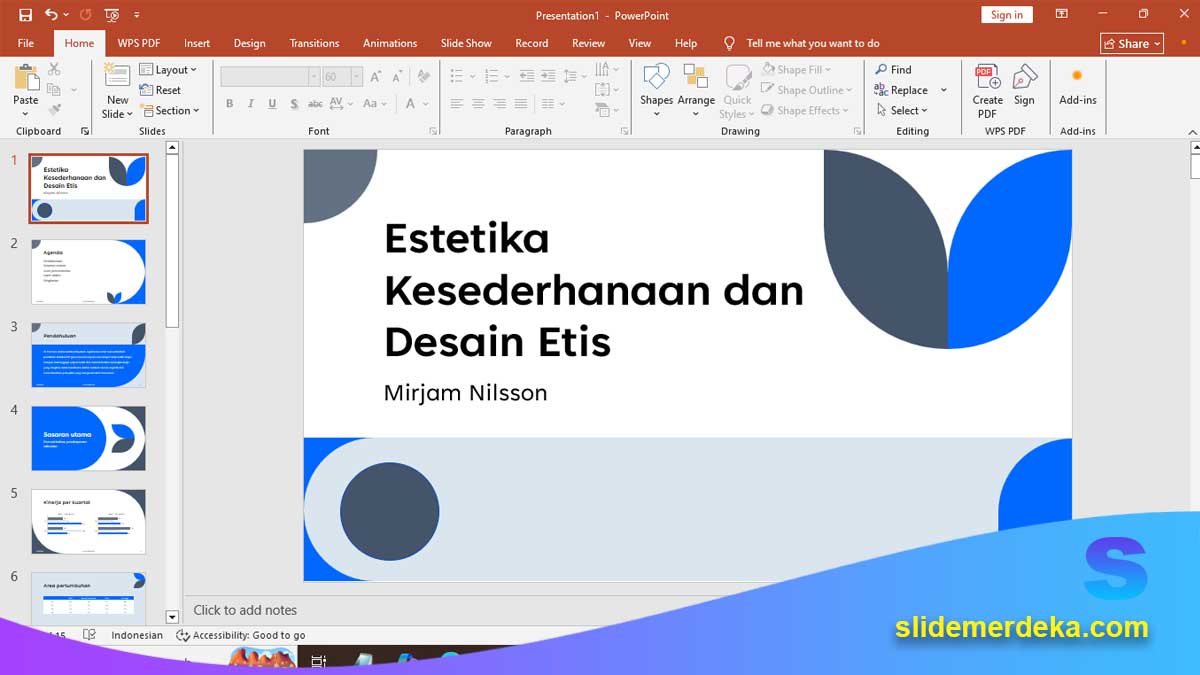Click Accessibility: Good to go status
The width and height of the screenshot is (1200, 675).
(241, 635)
